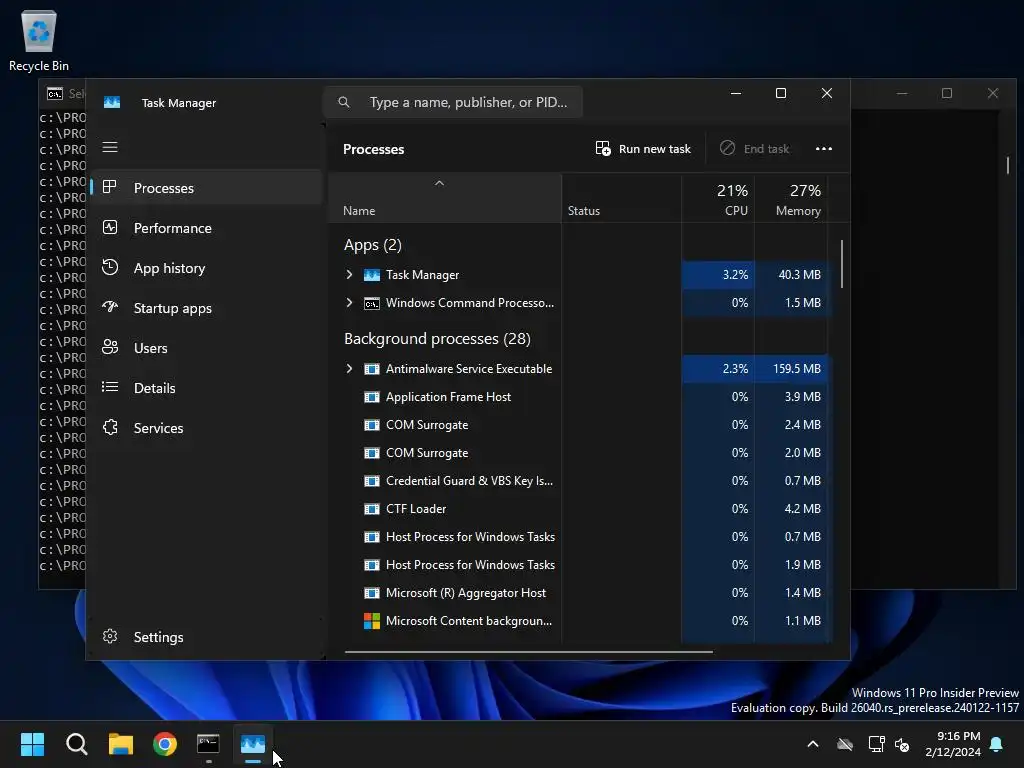Viewport: 1024px width, 768px height.
Task: Toggle the sort direction arrow above Name
Action: 440,184
